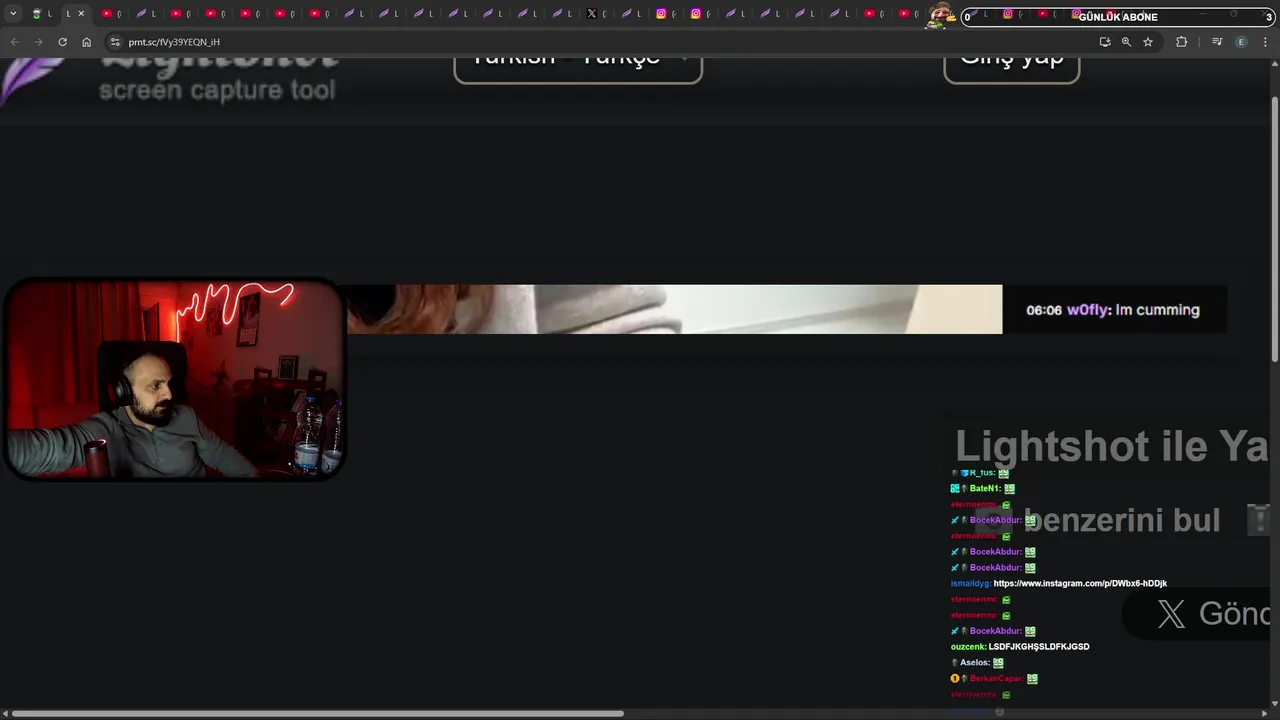Click the Giriş yap login button
Viewport: 1280px width, 720px height.
tap(1011, 67)
